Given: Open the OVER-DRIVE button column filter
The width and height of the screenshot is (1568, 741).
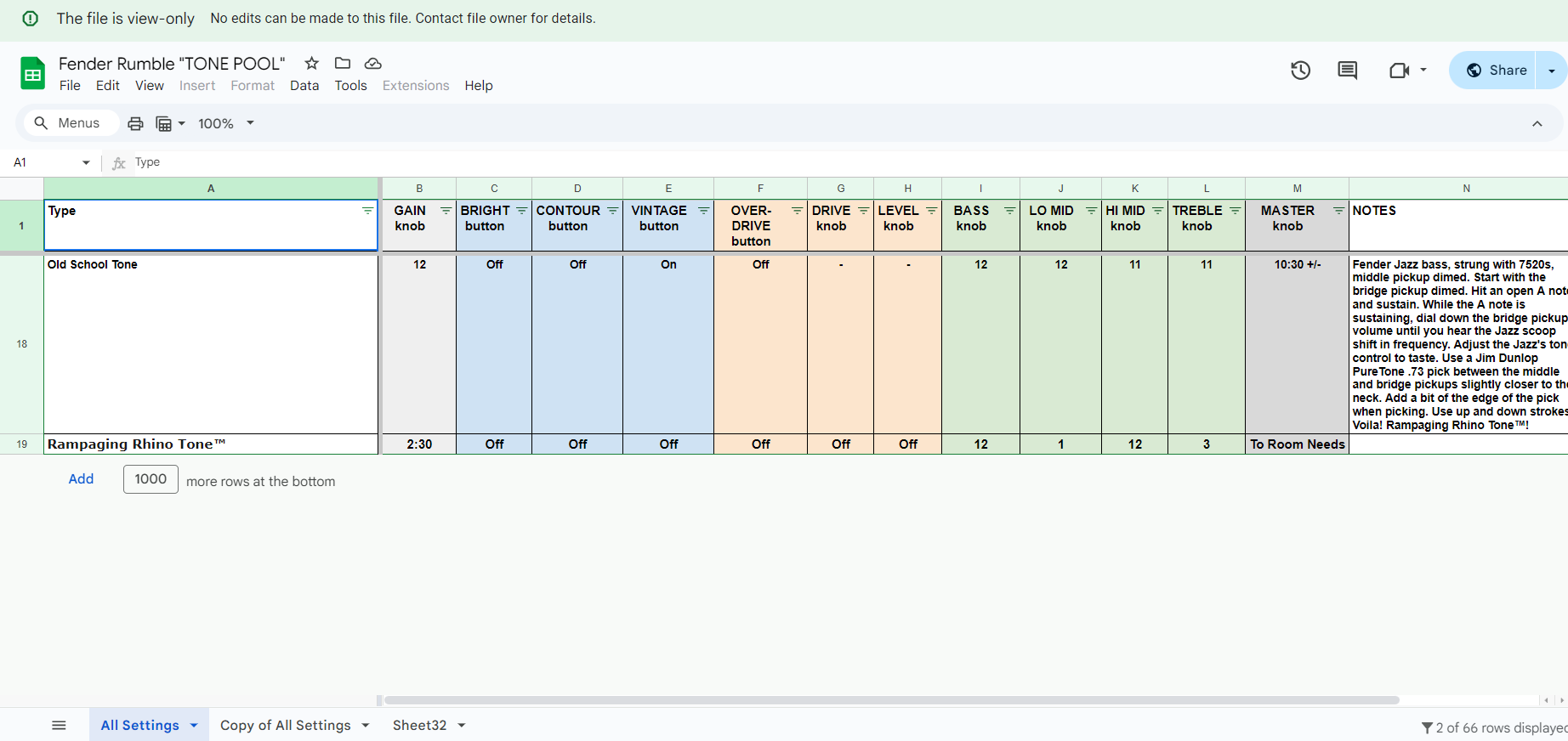Looking at the screenshot, I should [x=797, y=211].
